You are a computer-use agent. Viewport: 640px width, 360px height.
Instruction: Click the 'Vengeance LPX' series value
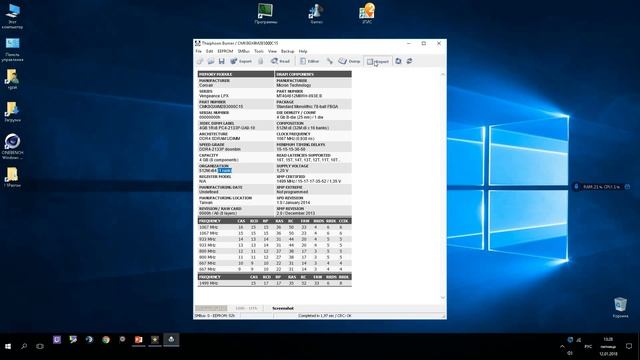[x=214, y=96]
